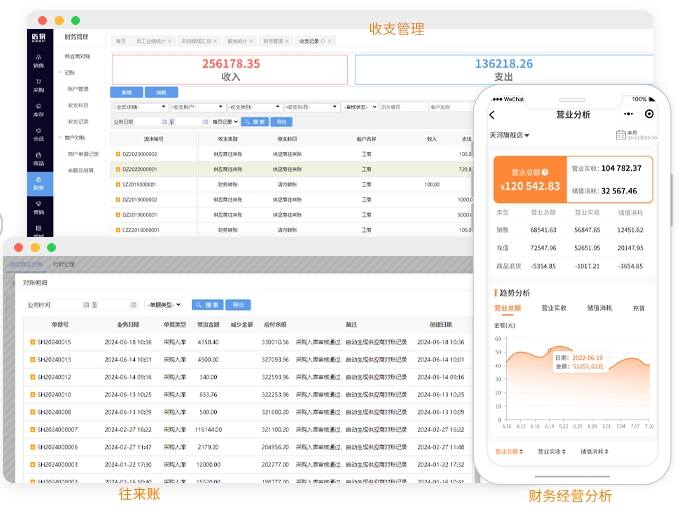Open the 会员 module in the dark sidebar
Viewport: 683px width, 512px height.
pyautogui.click(x=39, y=135)
